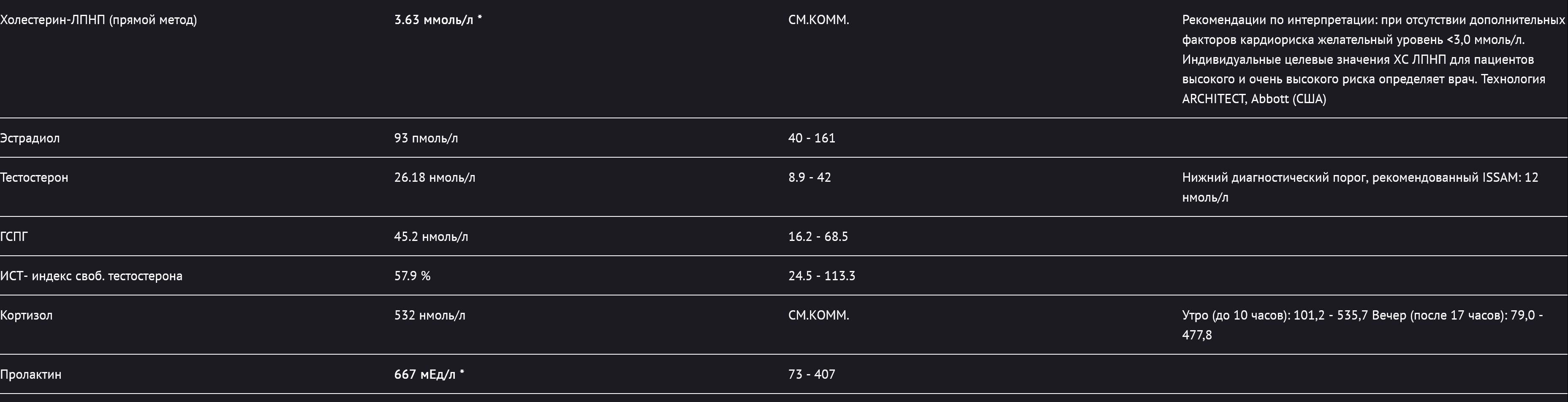Click the 57.9 % index value
The image size is (1568, 402).
coord(412,276)
